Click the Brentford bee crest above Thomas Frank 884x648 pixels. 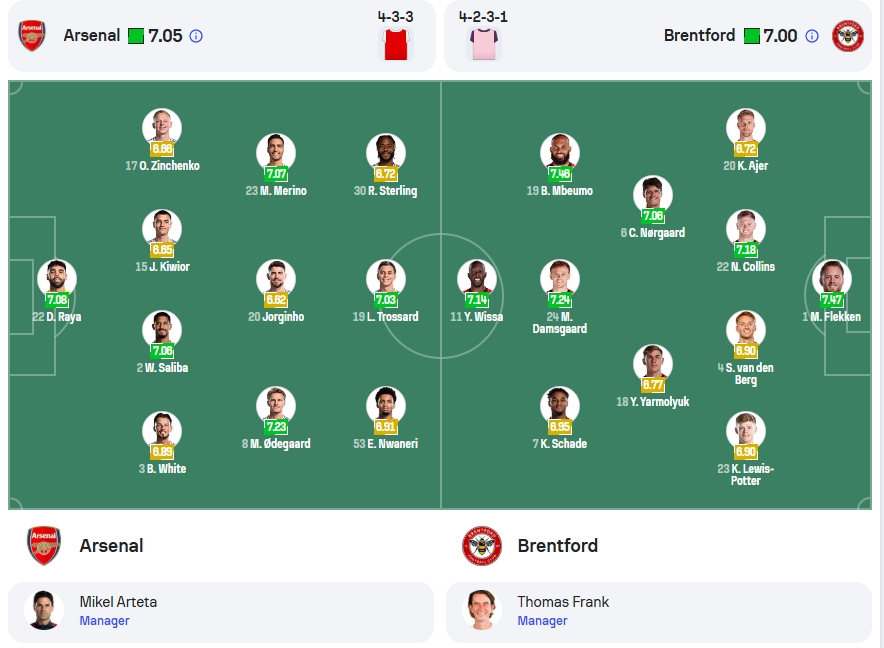pyautogui.click(x=481, y=545)
